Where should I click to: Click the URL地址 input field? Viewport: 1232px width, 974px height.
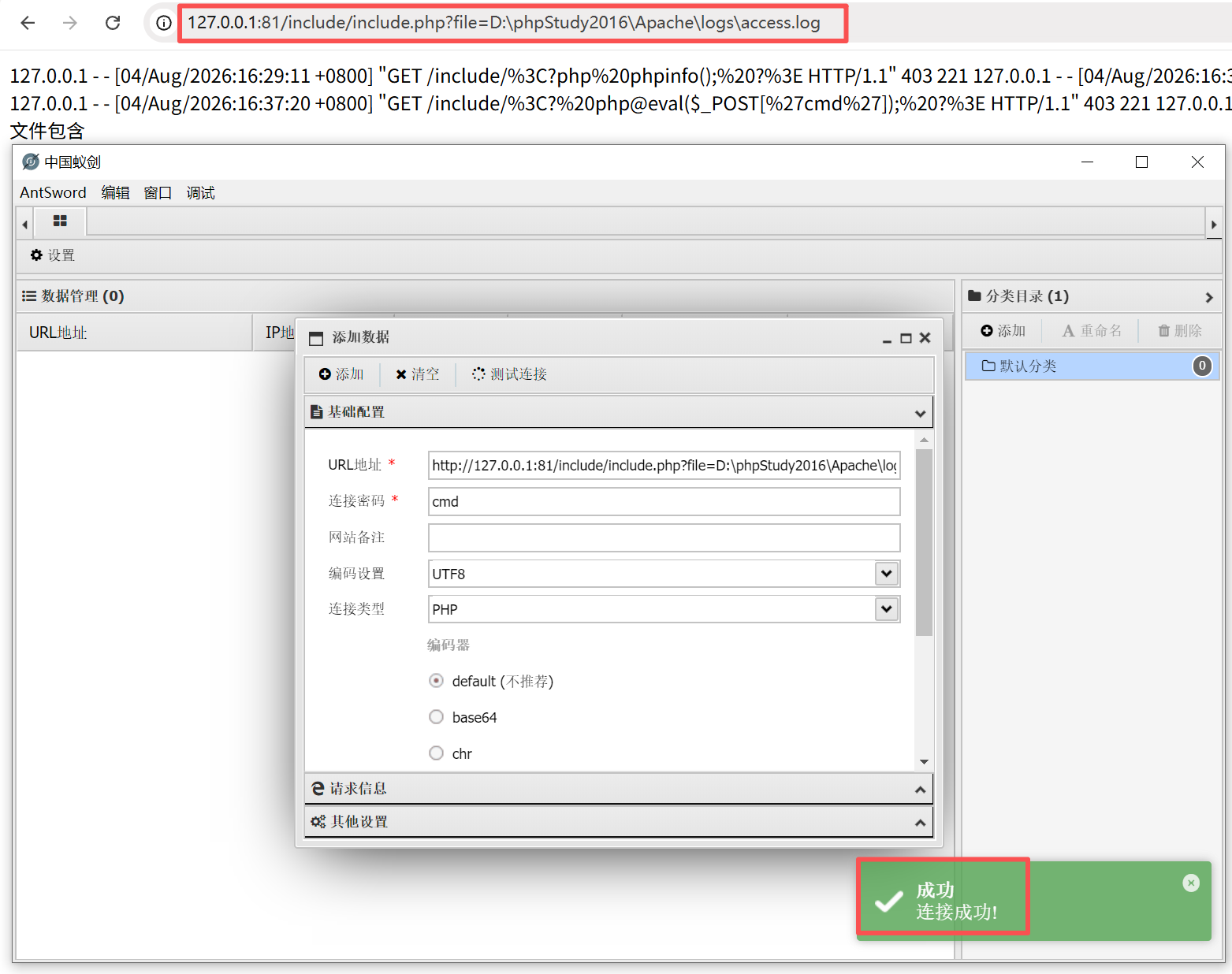(664, 466)
